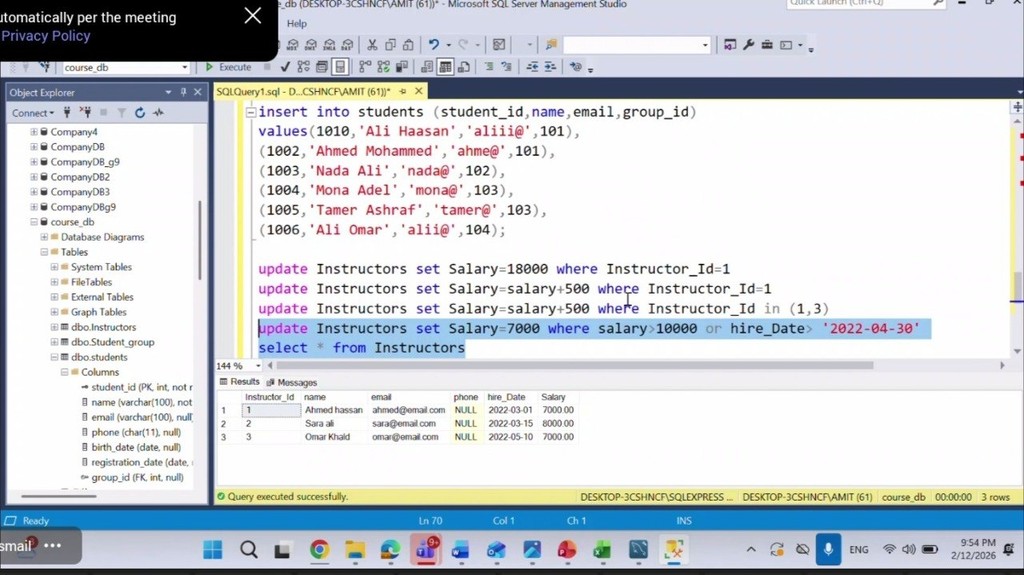Image resolution: width=1024 pixels, height=575 pixels.
Task: Open the course_db database dropdown
Action: coord(185,67)
